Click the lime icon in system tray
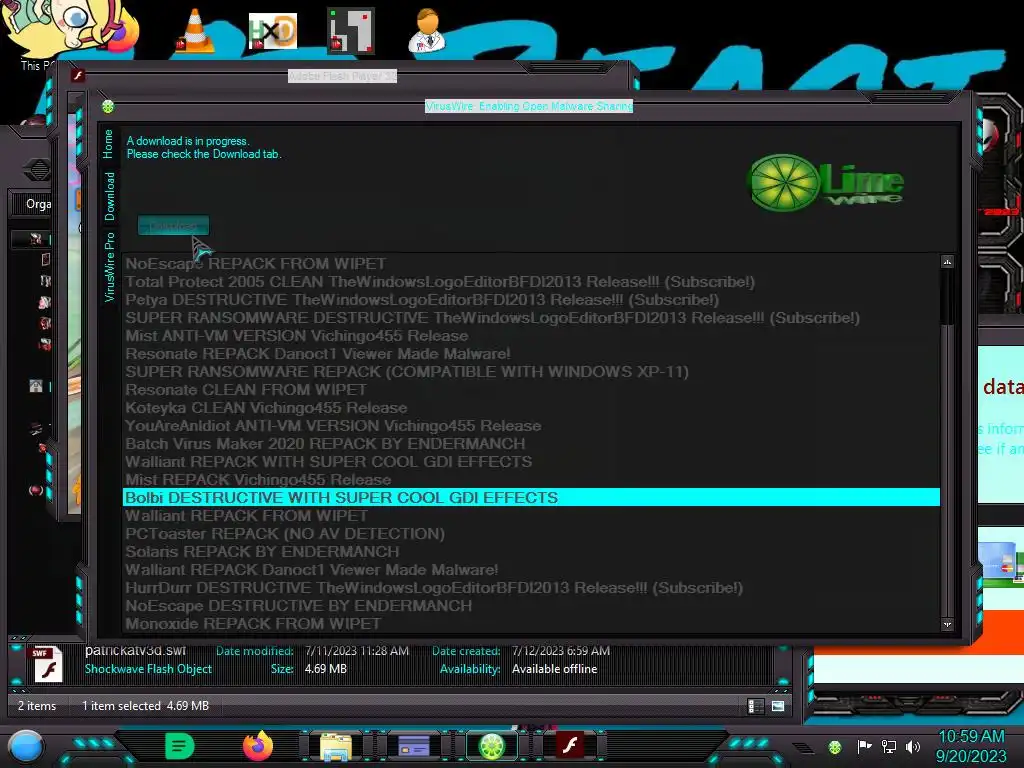 click(x=835, y=747)
